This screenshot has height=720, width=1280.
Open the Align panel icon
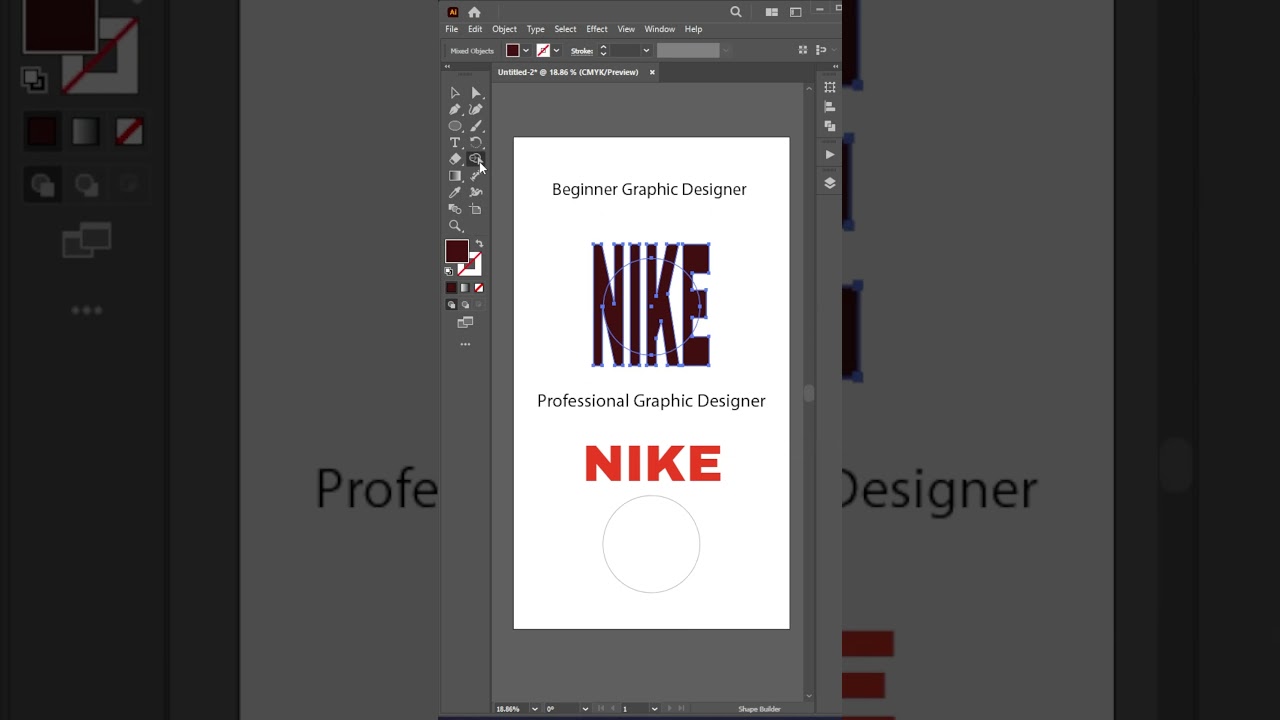[x=830, y=107]
